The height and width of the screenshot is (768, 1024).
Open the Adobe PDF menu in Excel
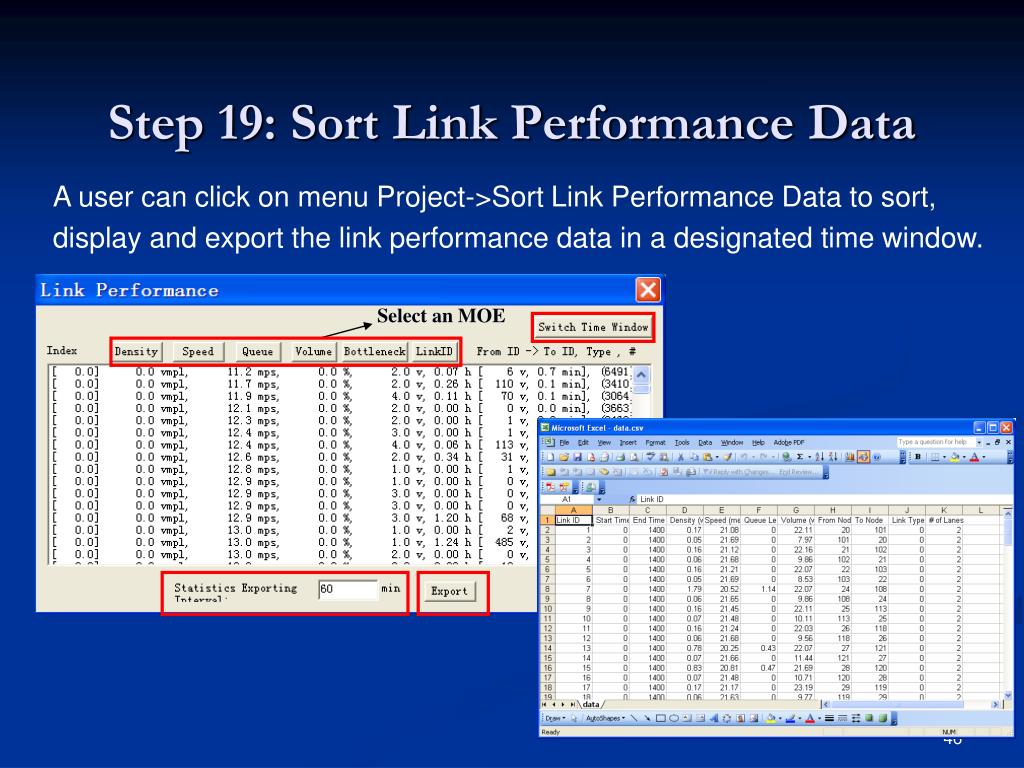(789, 443)
